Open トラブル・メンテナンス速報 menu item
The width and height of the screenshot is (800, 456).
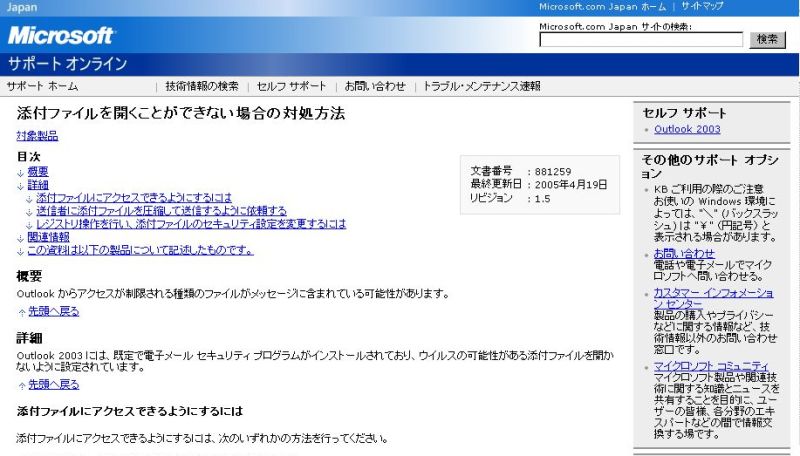point(482,86)
